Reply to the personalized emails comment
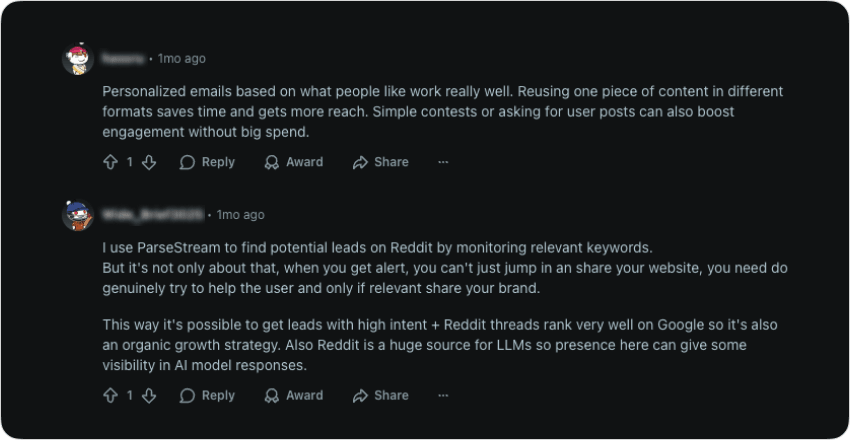This screenshot has width=850, height=440. click(207, 162)
